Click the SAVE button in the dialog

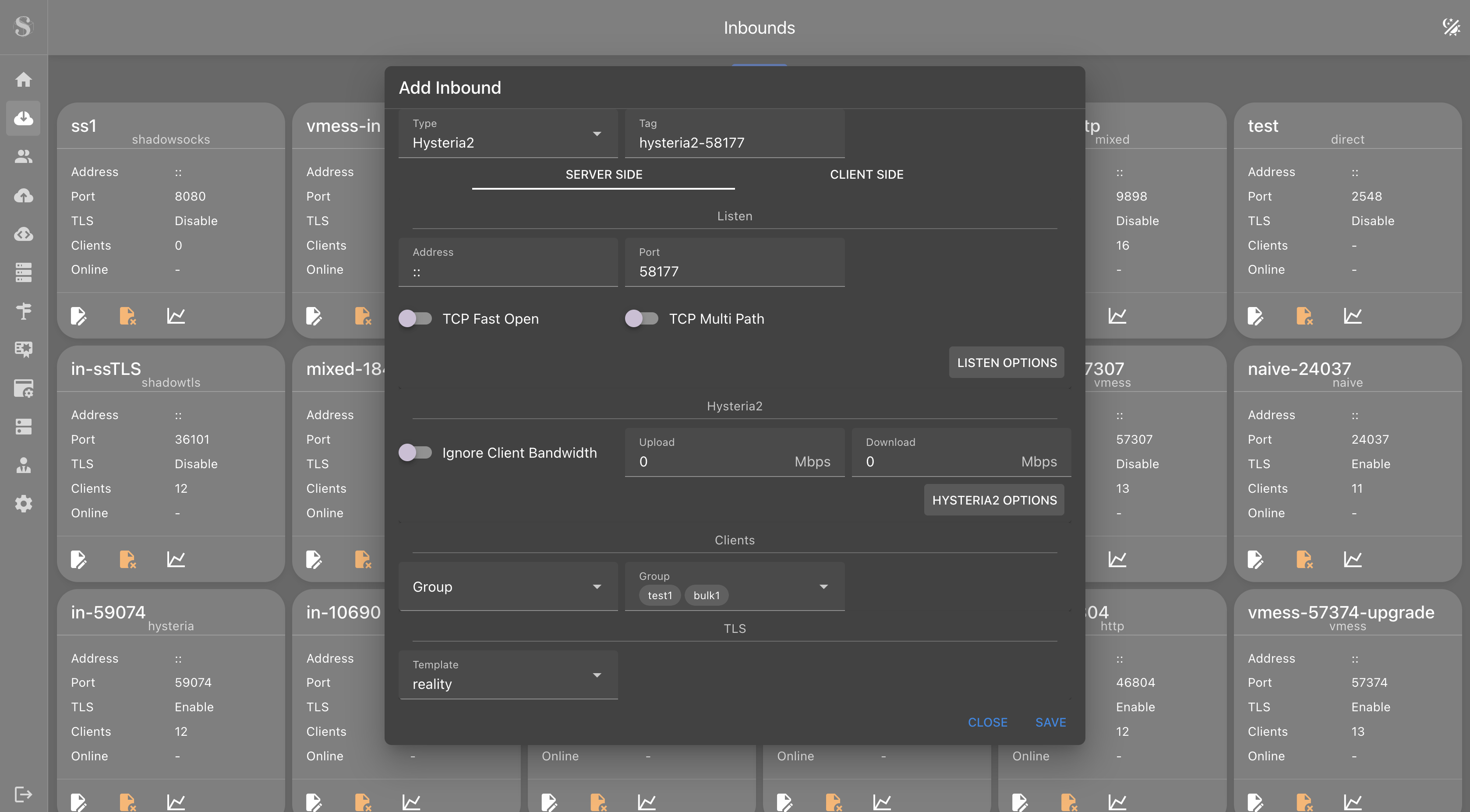(1050, 722)
